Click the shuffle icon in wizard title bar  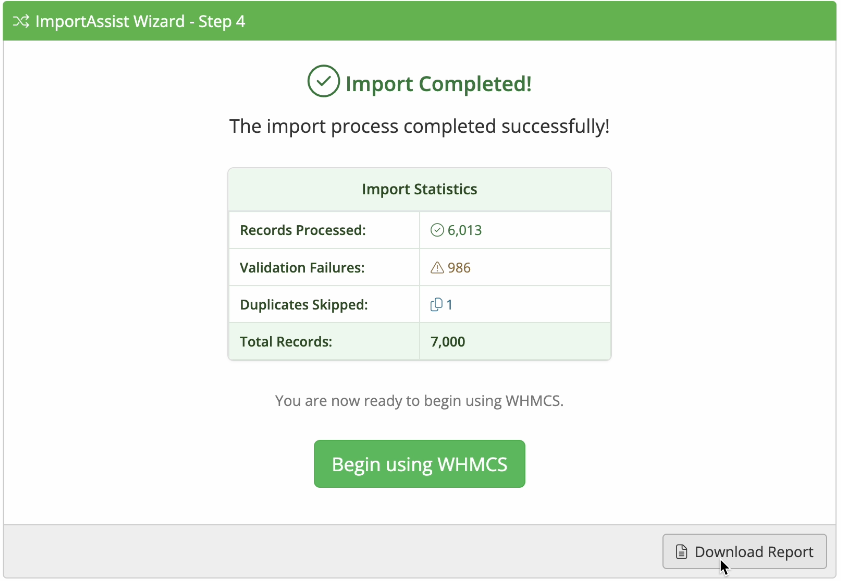click(x=21, y=21)
